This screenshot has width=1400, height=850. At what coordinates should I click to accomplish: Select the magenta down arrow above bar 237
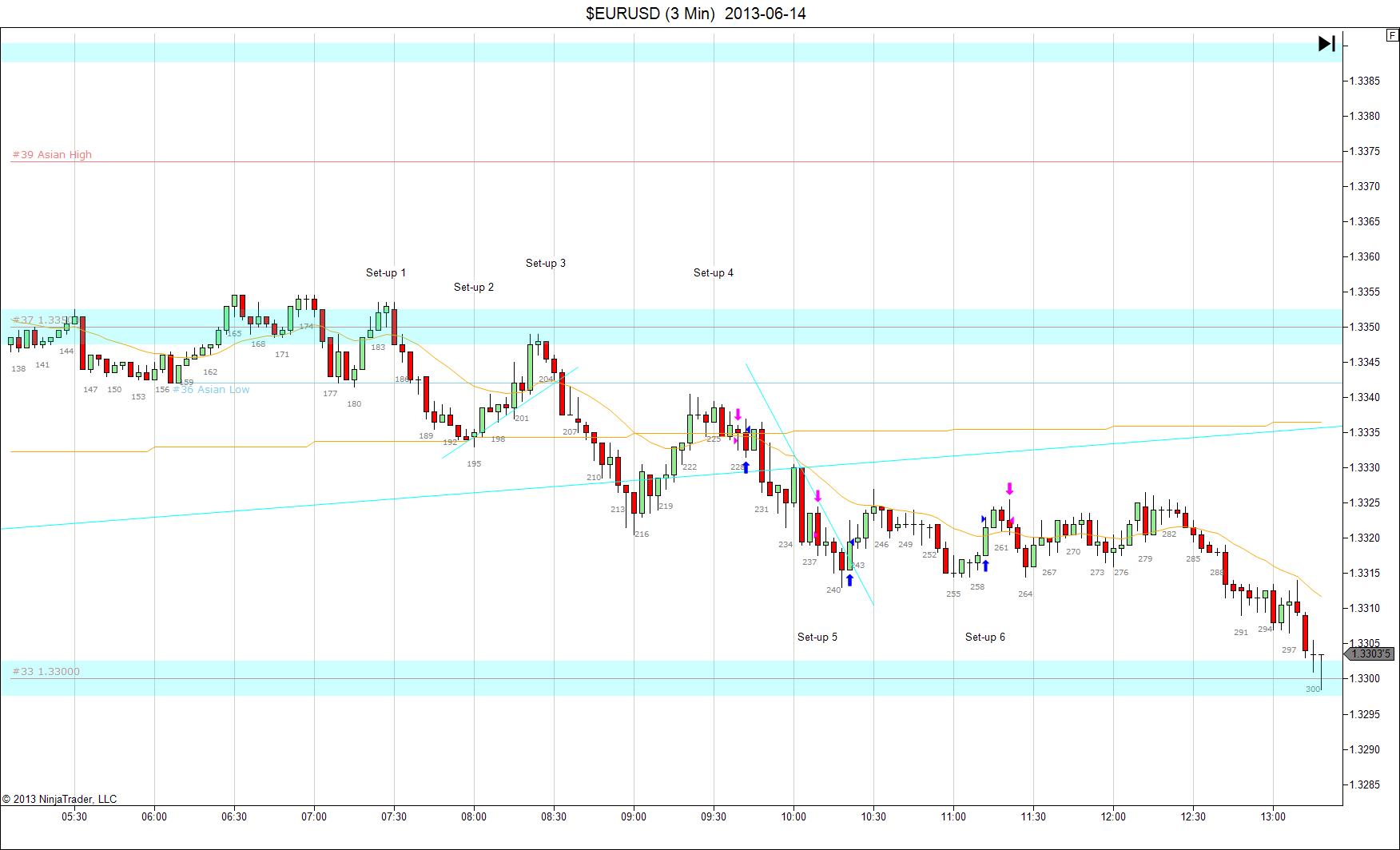817,496
